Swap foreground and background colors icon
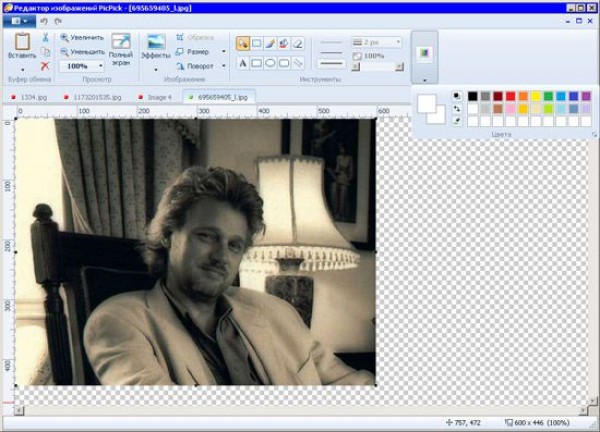600x432 pixels. coord(457,109)
